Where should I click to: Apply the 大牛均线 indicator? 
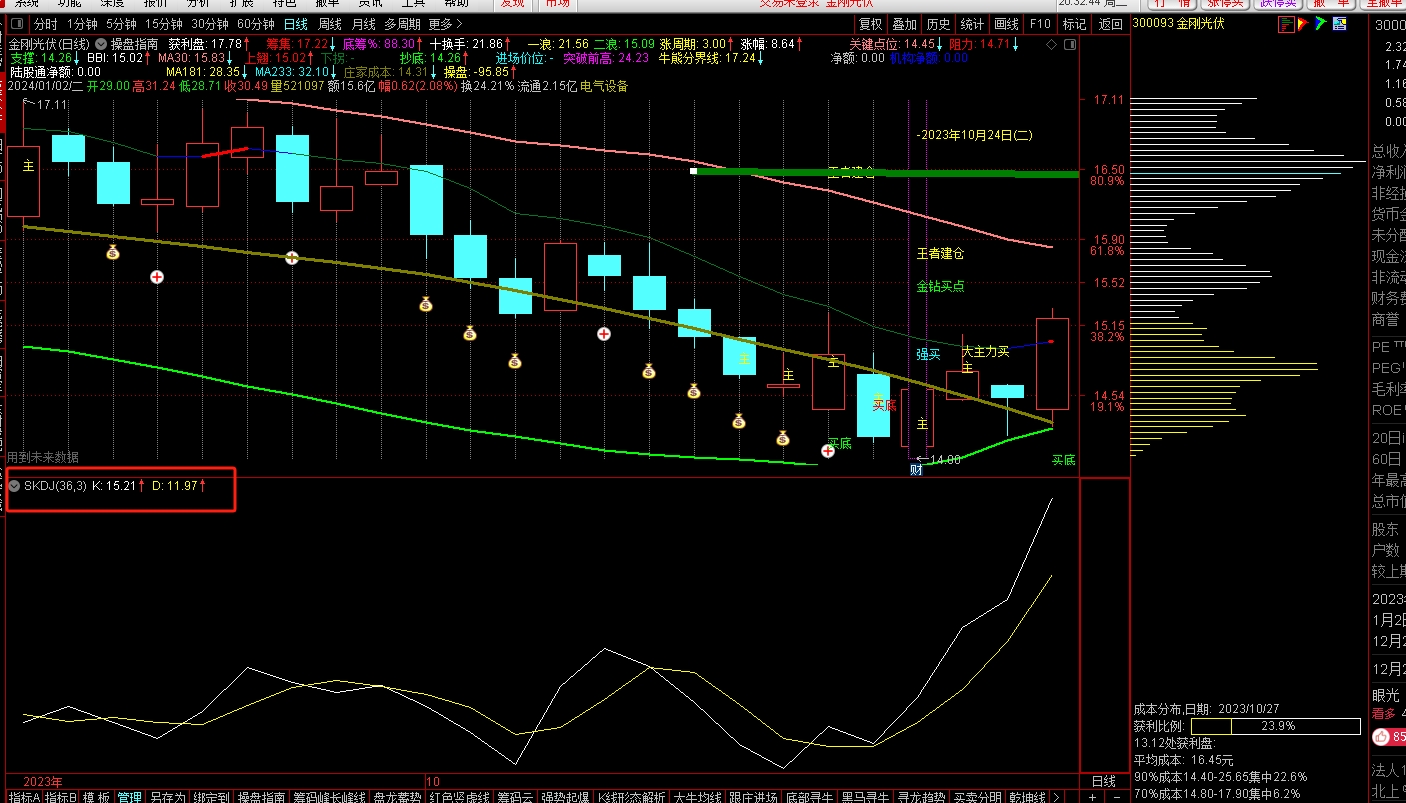697,797
